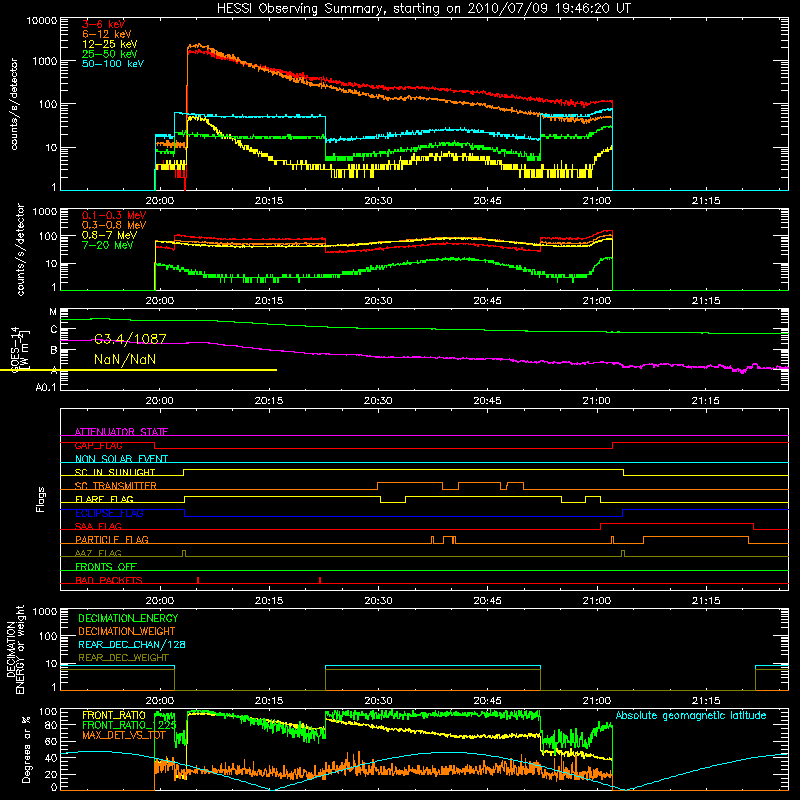Select the 50-100 keV legend label
Viewport: 800px width, 800px height.
[113, 63]
